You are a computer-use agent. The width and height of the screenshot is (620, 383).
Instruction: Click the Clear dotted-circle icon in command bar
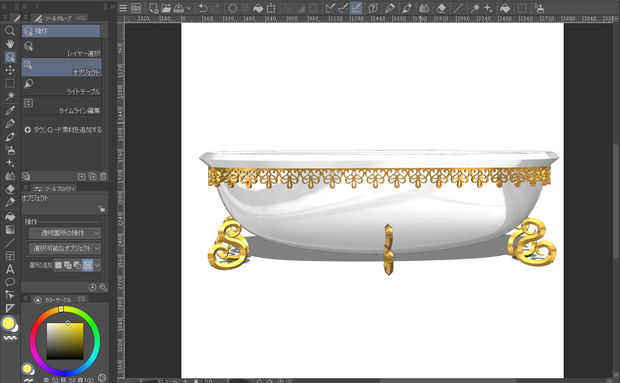coord(232,8)
